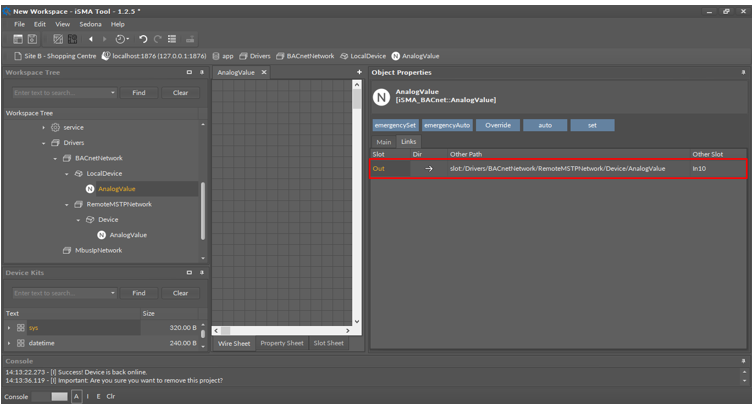Click the Override action button
752x409 pixels.
click(498, 125)
